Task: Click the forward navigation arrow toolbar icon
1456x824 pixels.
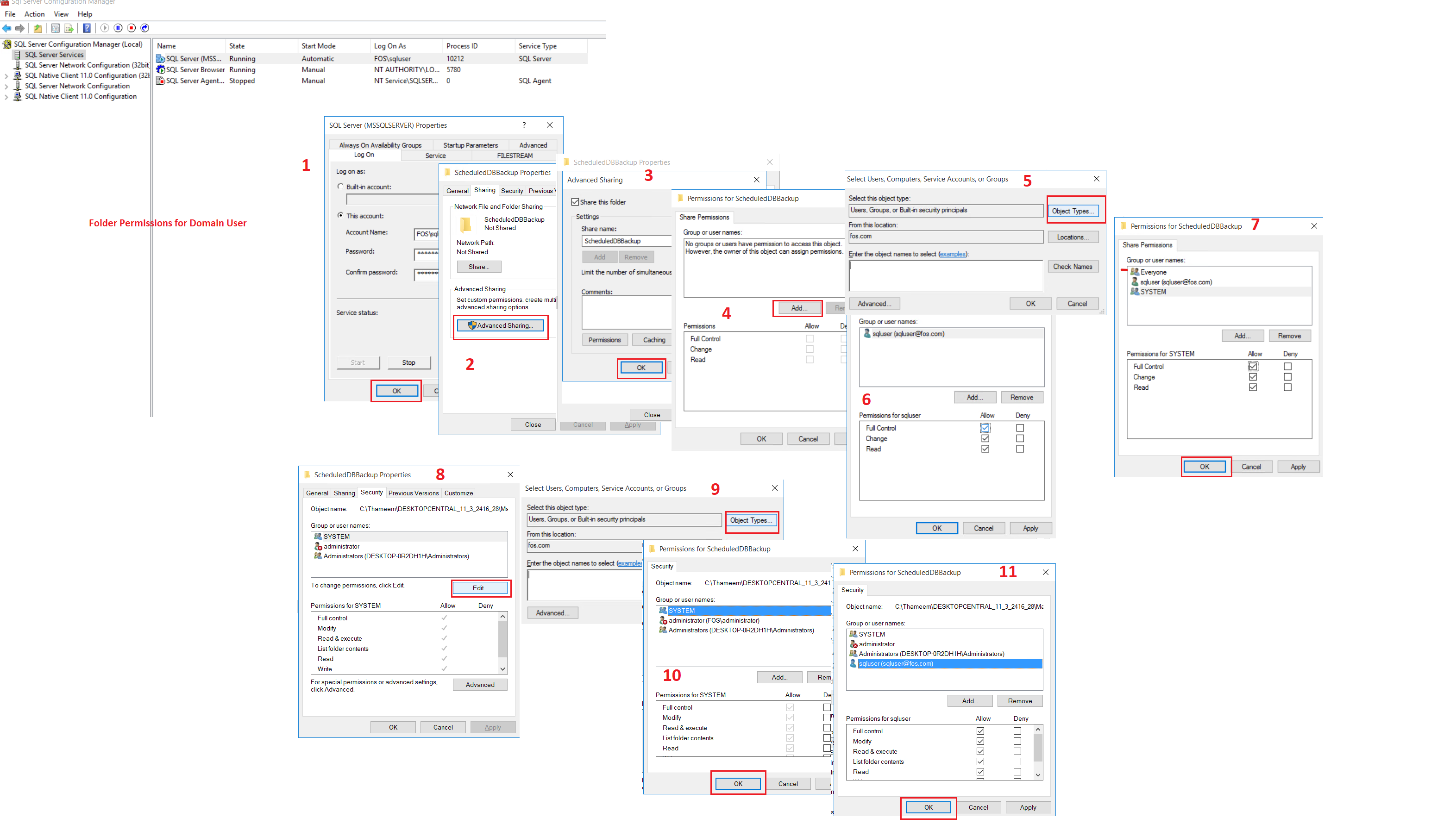Action: (20, 28)
